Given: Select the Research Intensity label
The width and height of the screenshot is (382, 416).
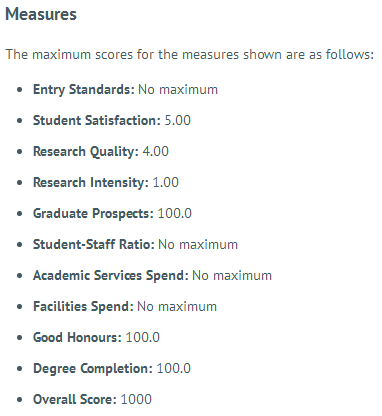Looking at the screenshot, I should click(x=91, y=182).
